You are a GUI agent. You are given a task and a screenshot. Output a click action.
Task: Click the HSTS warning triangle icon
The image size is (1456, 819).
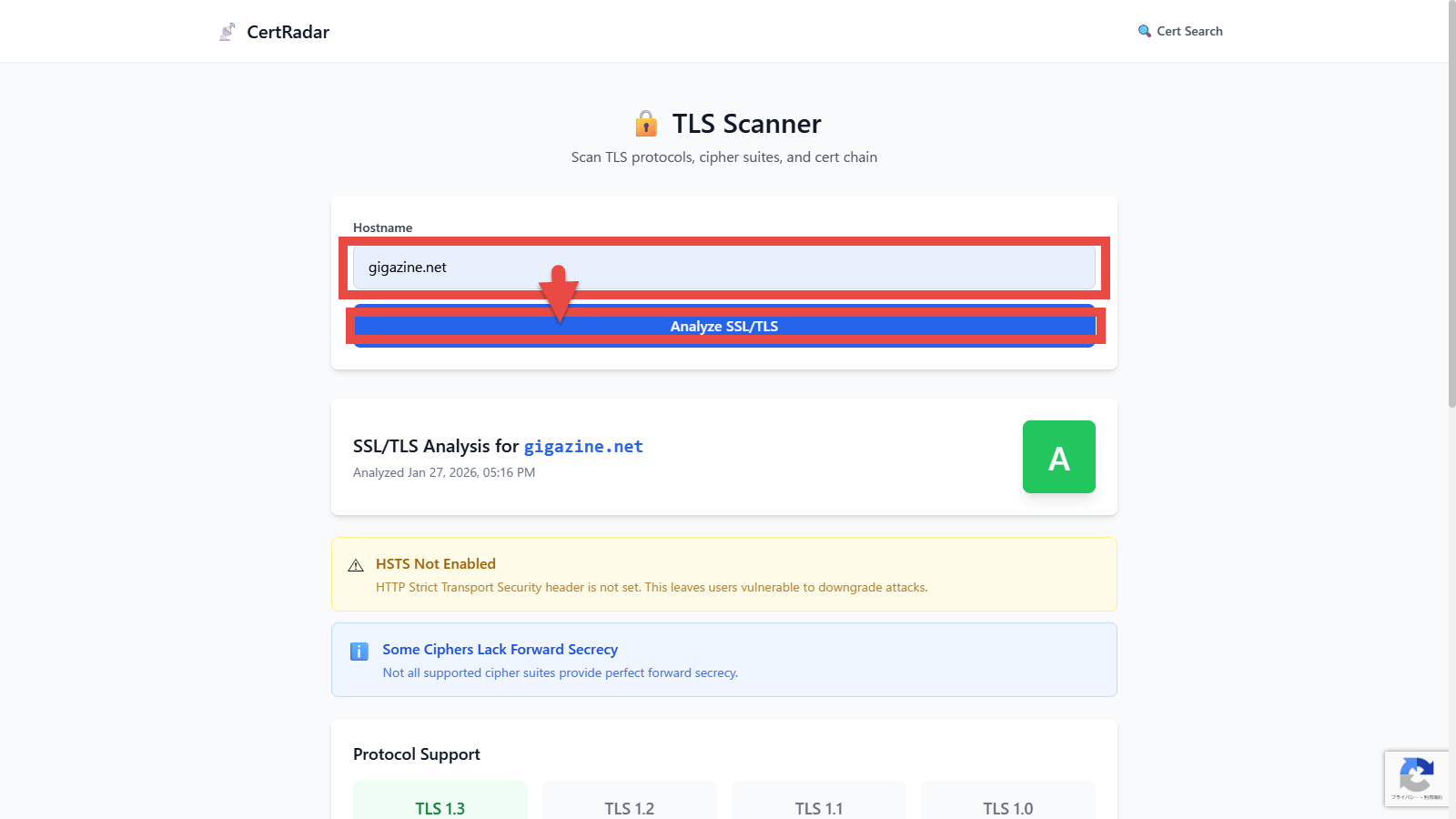coord(356,566)
